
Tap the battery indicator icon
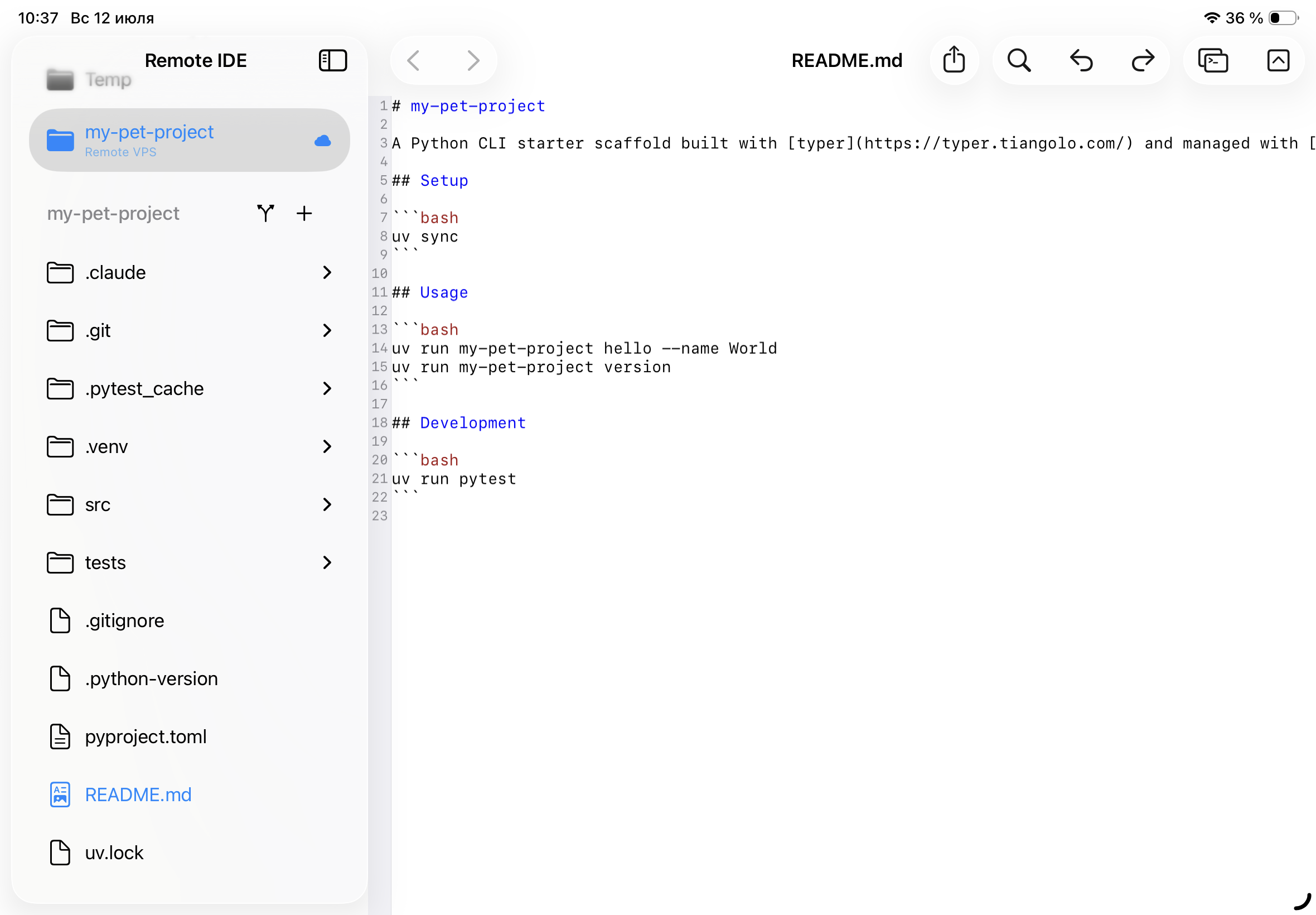coord(1284,18)
